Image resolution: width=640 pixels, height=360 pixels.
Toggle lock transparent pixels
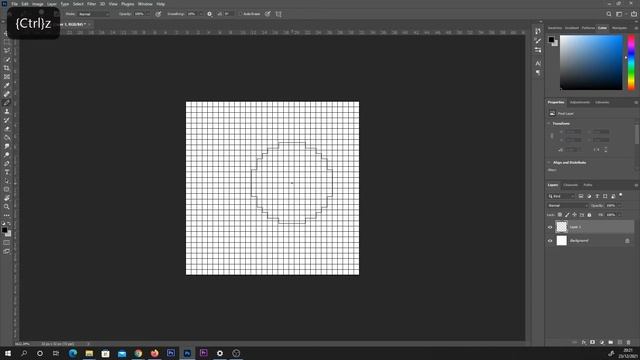pyautogui.click(x=560, y=215)
